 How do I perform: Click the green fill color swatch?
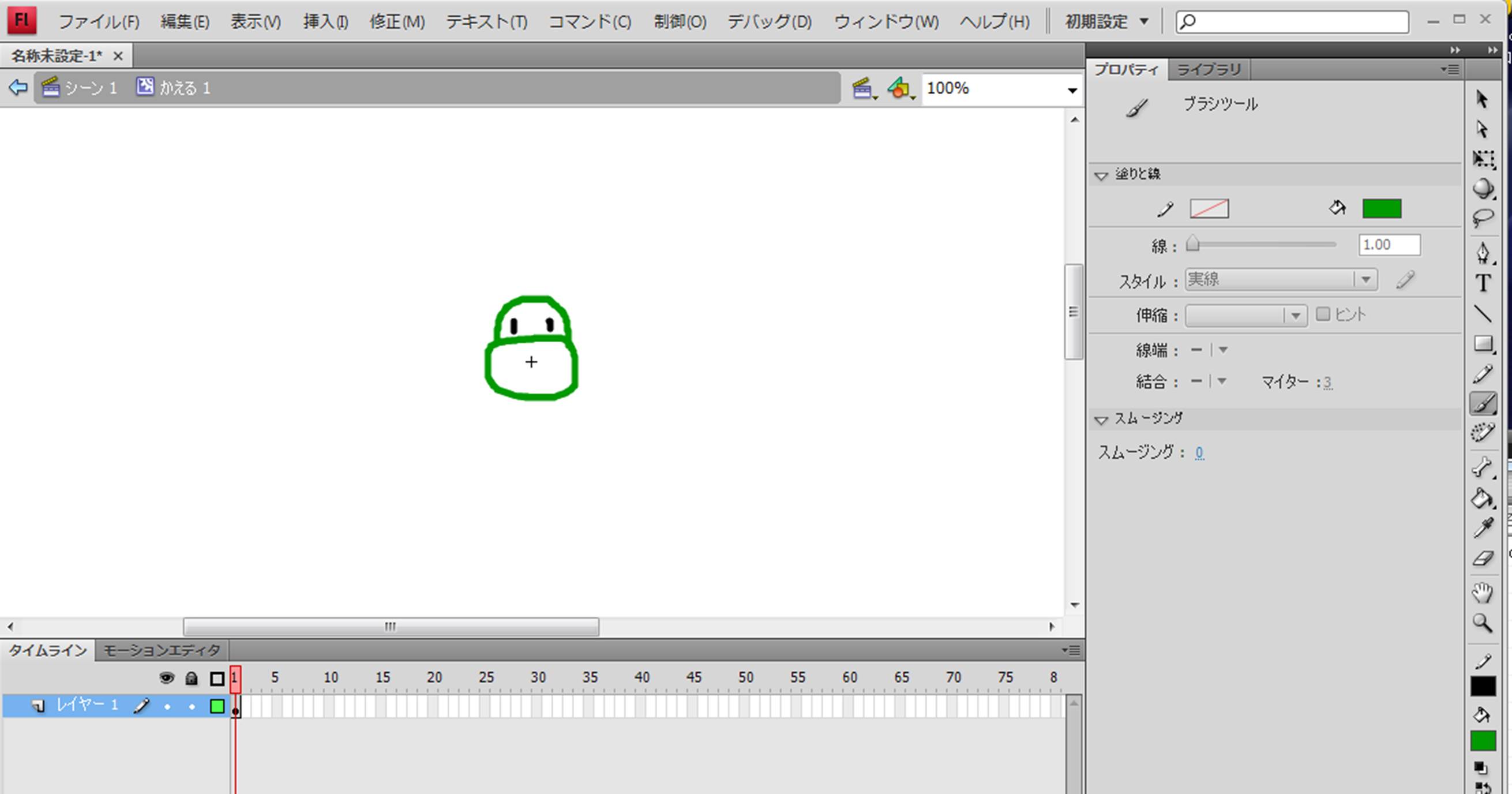click(1381, 208)
